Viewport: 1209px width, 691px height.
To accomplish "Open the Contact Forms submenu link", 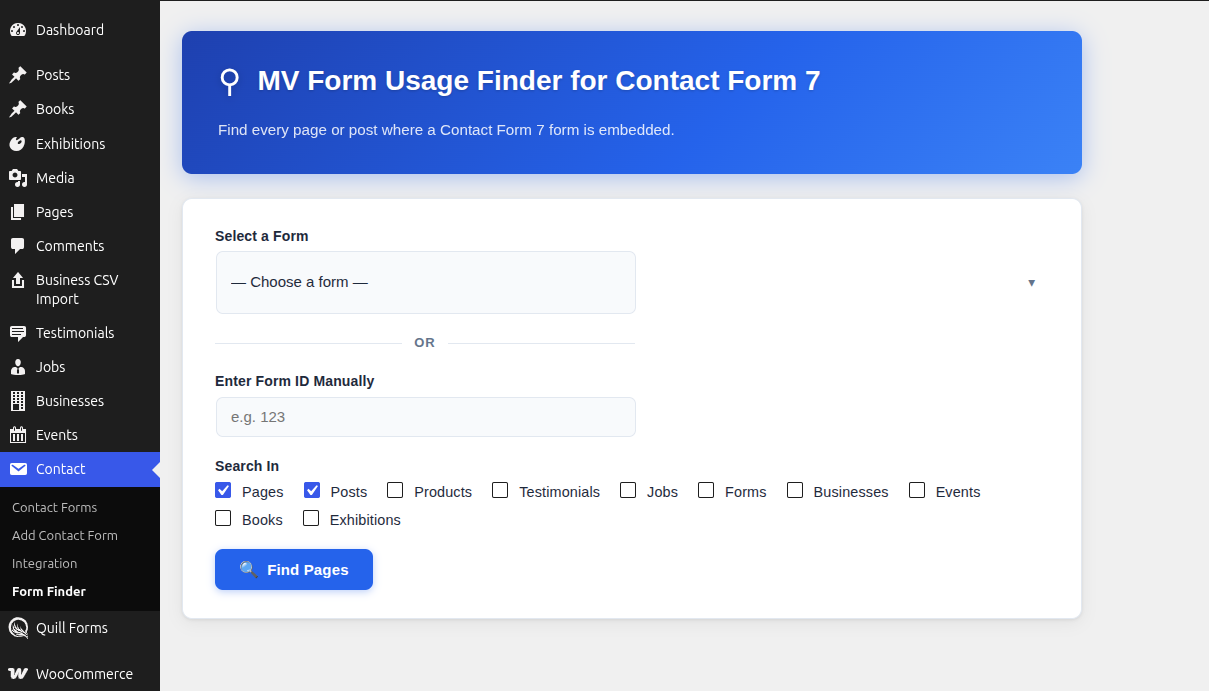I will click(x=54, y=508).
